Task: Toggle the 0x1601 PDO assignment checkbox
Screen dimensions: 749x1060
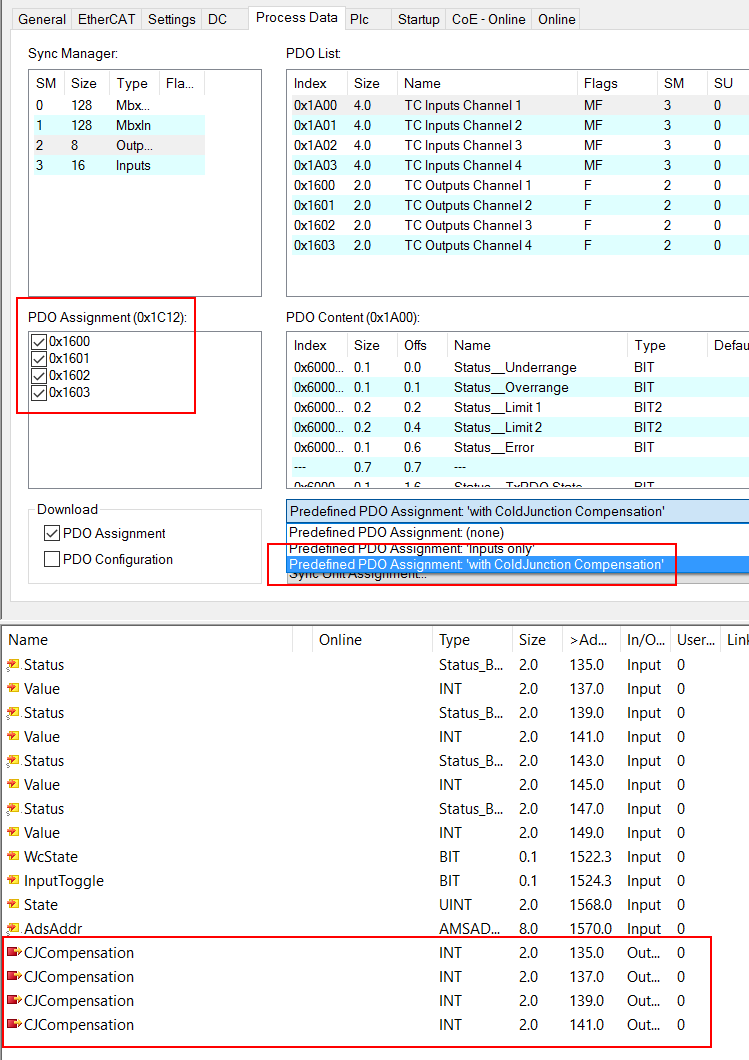Action: click(x=39, y=359)
